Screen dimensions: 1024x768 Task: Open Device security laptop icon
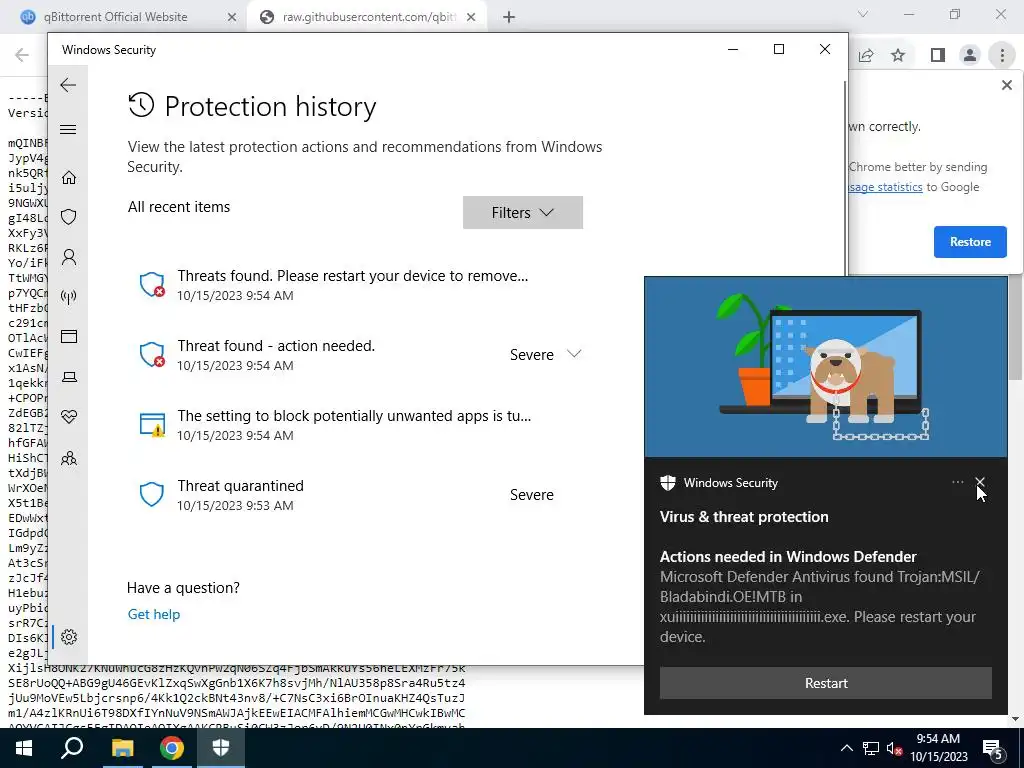pyautogui.click(x=69, y=377)
